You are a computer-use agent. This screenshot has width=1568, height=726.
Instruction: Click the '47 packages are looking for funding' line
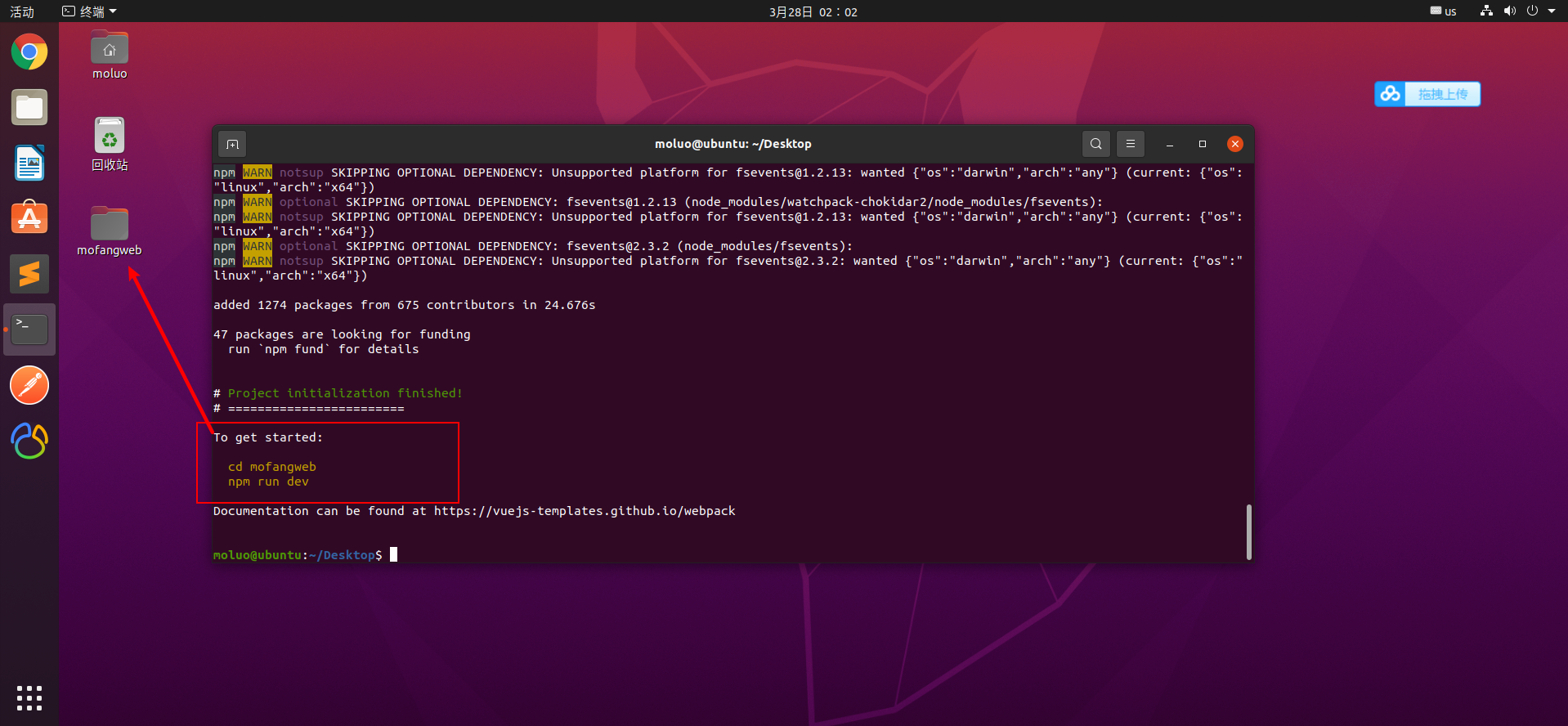pyautogui.click(x=342, y=334)
